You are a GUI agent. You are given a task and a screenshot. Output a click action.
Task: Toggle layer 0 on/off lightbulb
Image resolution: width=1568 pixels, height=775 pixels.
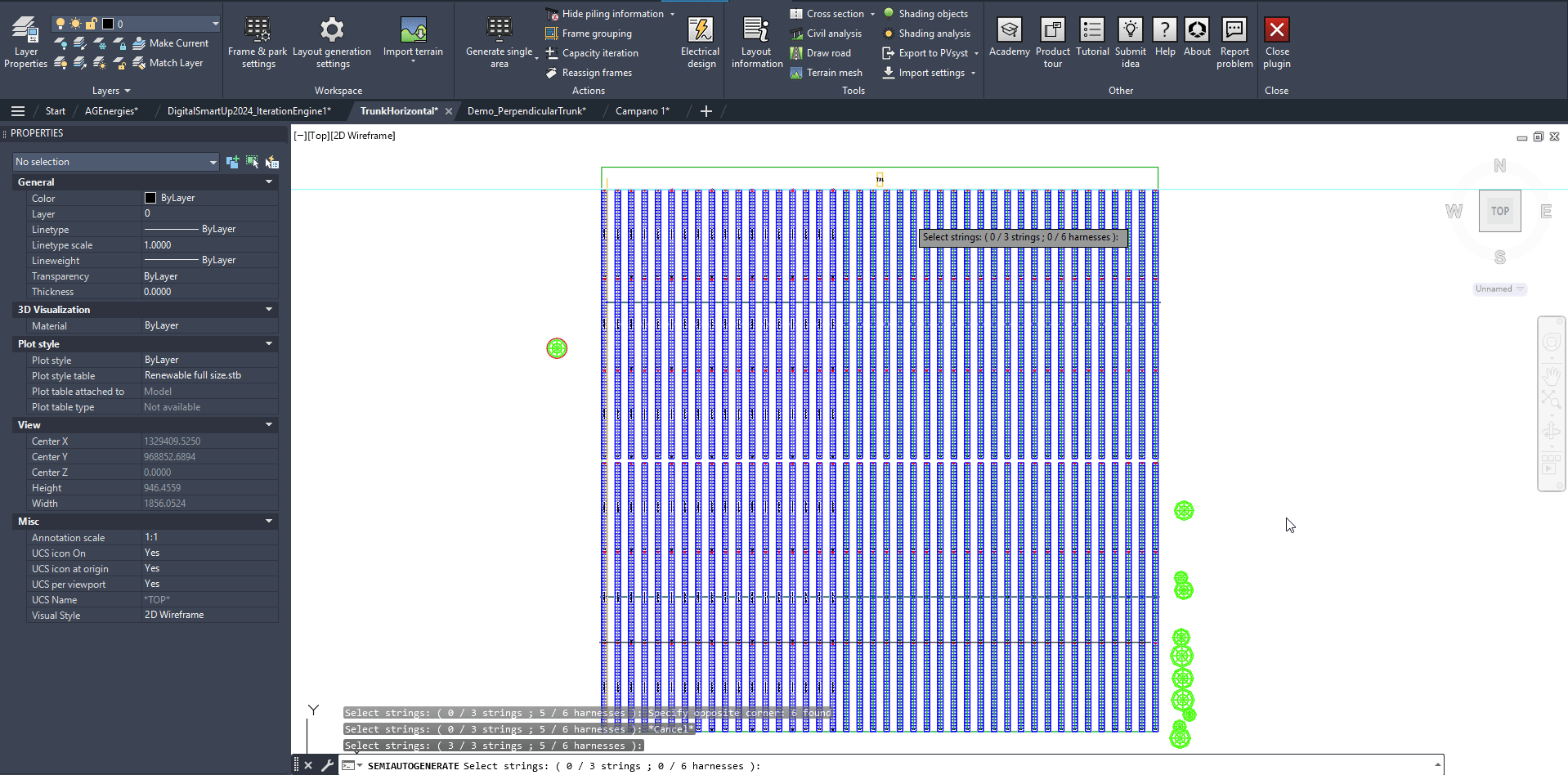pyautogui.click(x=60, y=24)
